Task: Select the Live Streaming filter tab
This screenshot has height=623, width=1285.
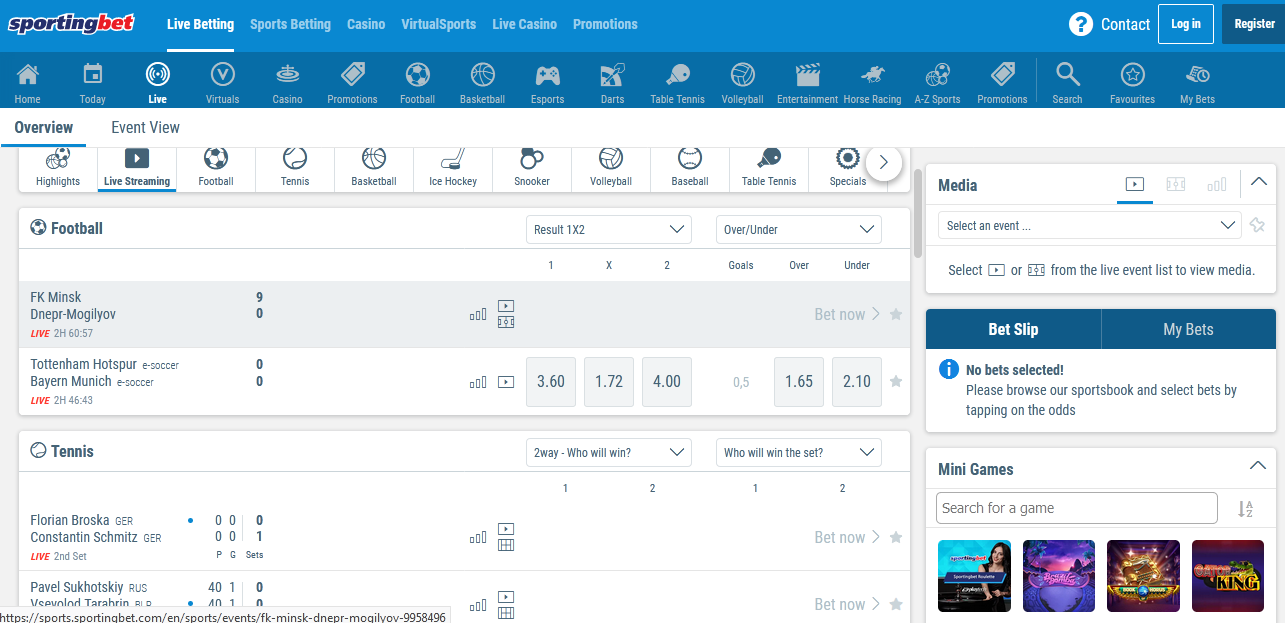Action: pyautogui.click(x=137, y=168)
